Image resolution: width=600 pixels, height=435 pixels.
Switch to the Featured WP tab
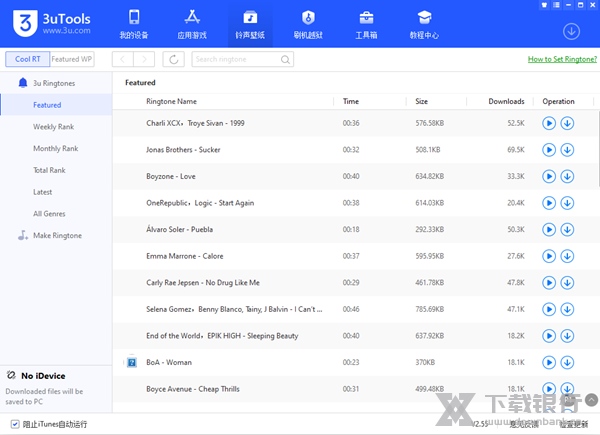(72, 59)
